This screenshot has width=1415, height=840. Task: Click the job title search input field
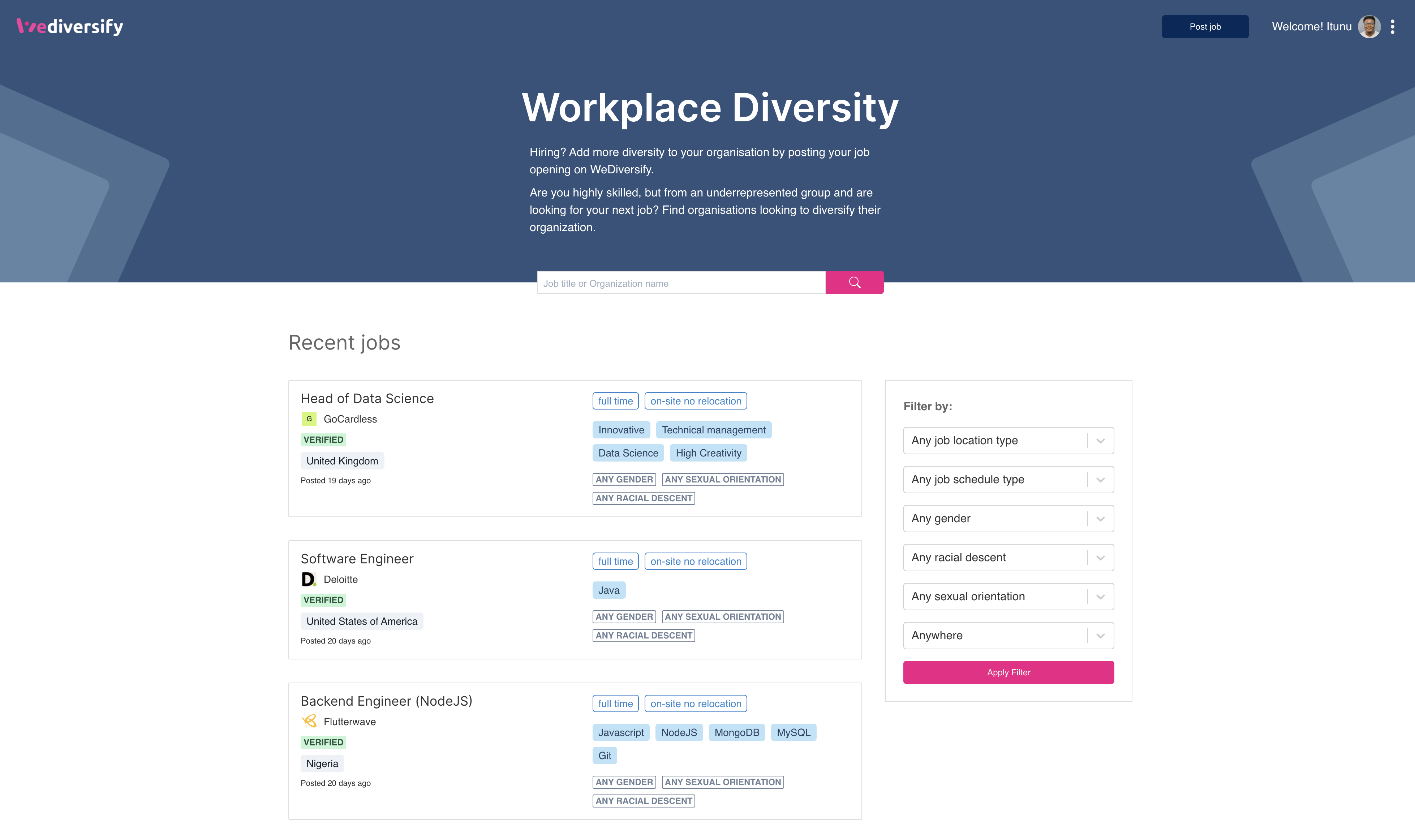(679, 282)
